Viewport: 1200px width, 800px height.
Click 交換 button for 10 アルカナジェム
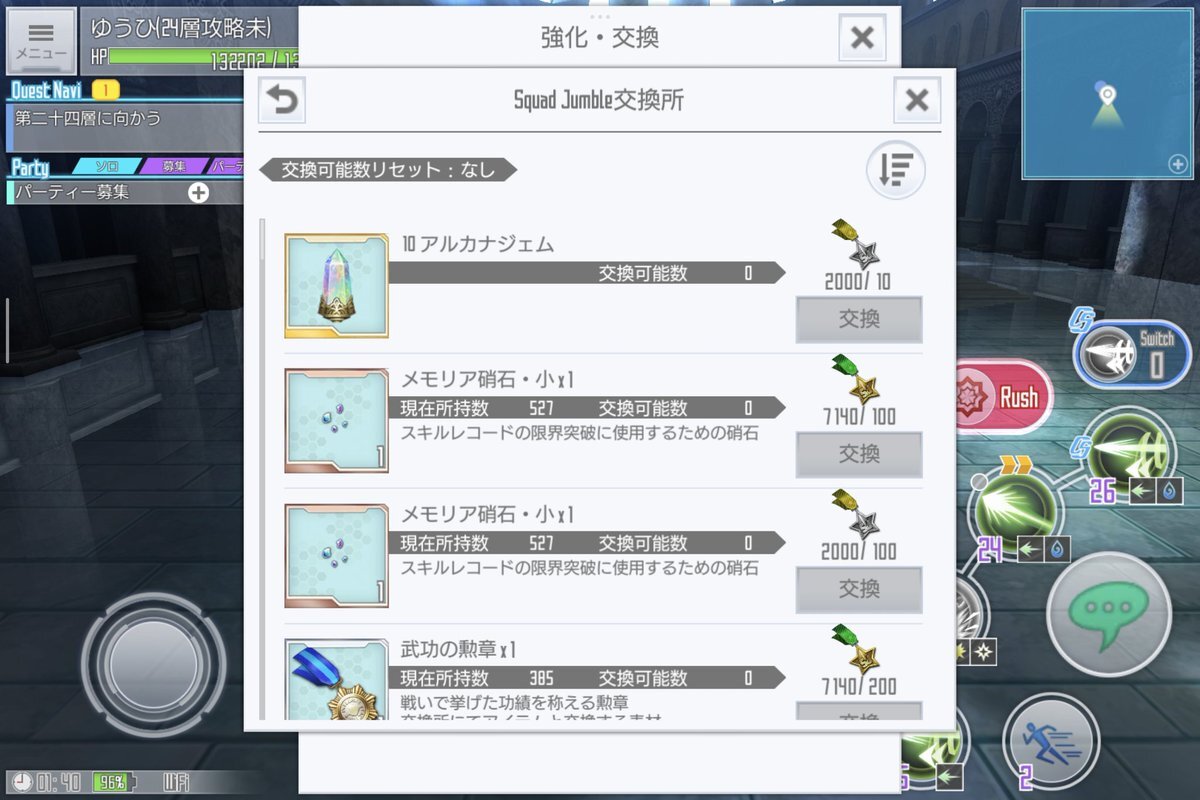(859, 319)
